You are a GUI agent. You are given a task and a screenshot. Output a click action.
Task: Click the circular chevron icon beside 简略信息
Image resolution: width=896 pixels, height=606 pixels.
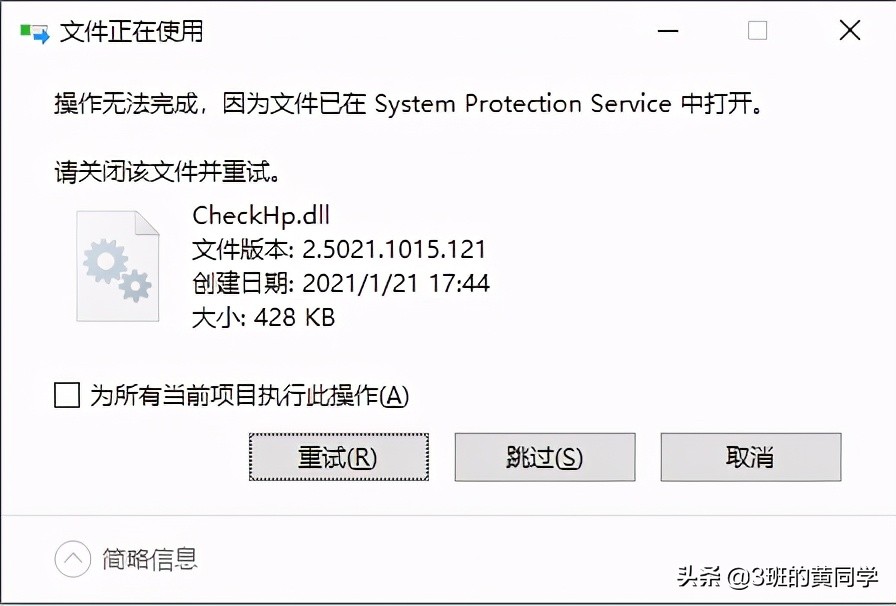pos(72,558)
